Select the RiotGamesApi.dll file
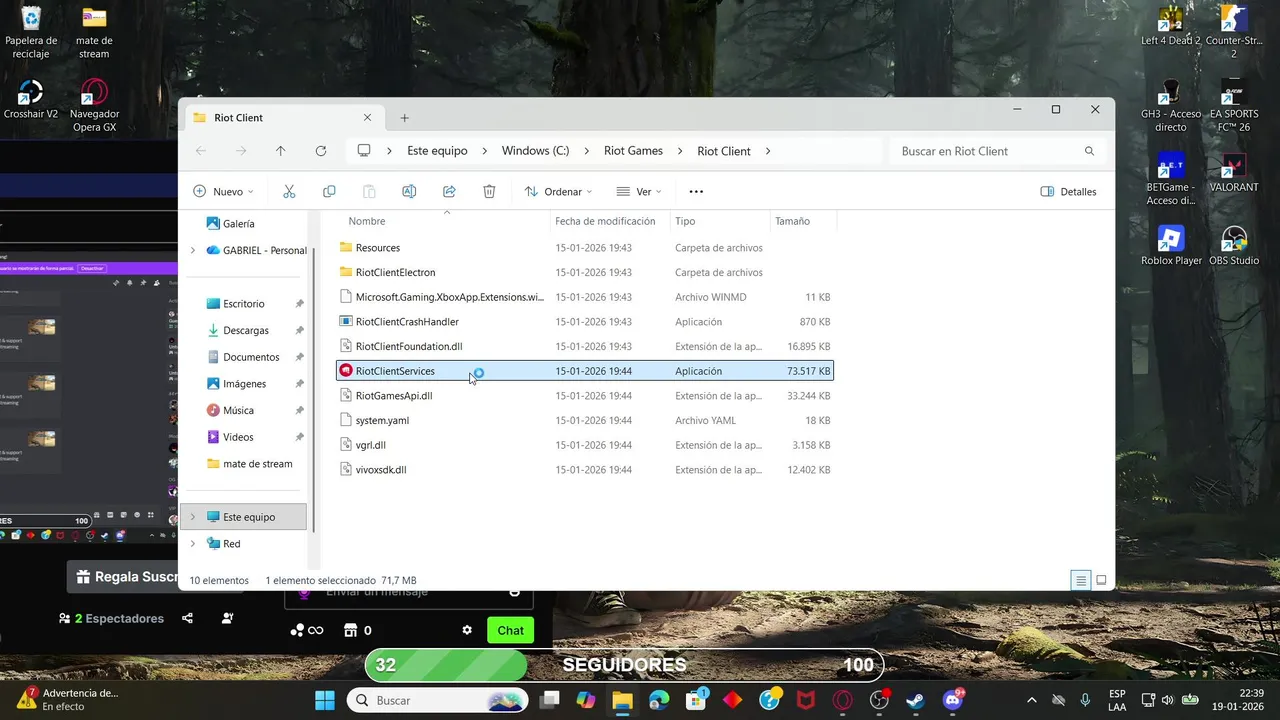This screenshot has width=1280, height=720. click(585, 396)
